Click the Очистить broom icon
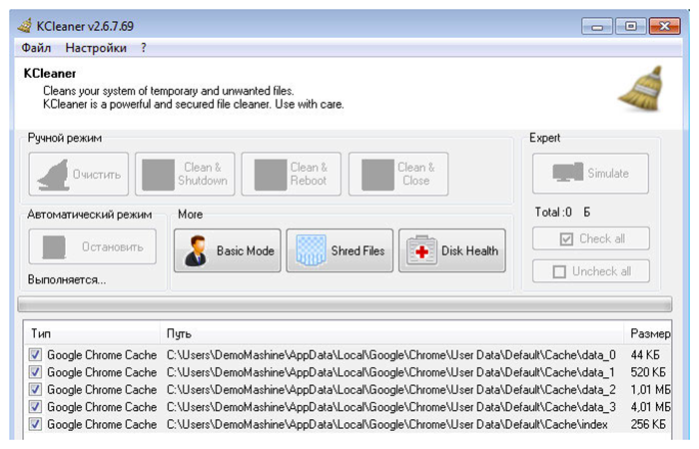 click(54, 175)
